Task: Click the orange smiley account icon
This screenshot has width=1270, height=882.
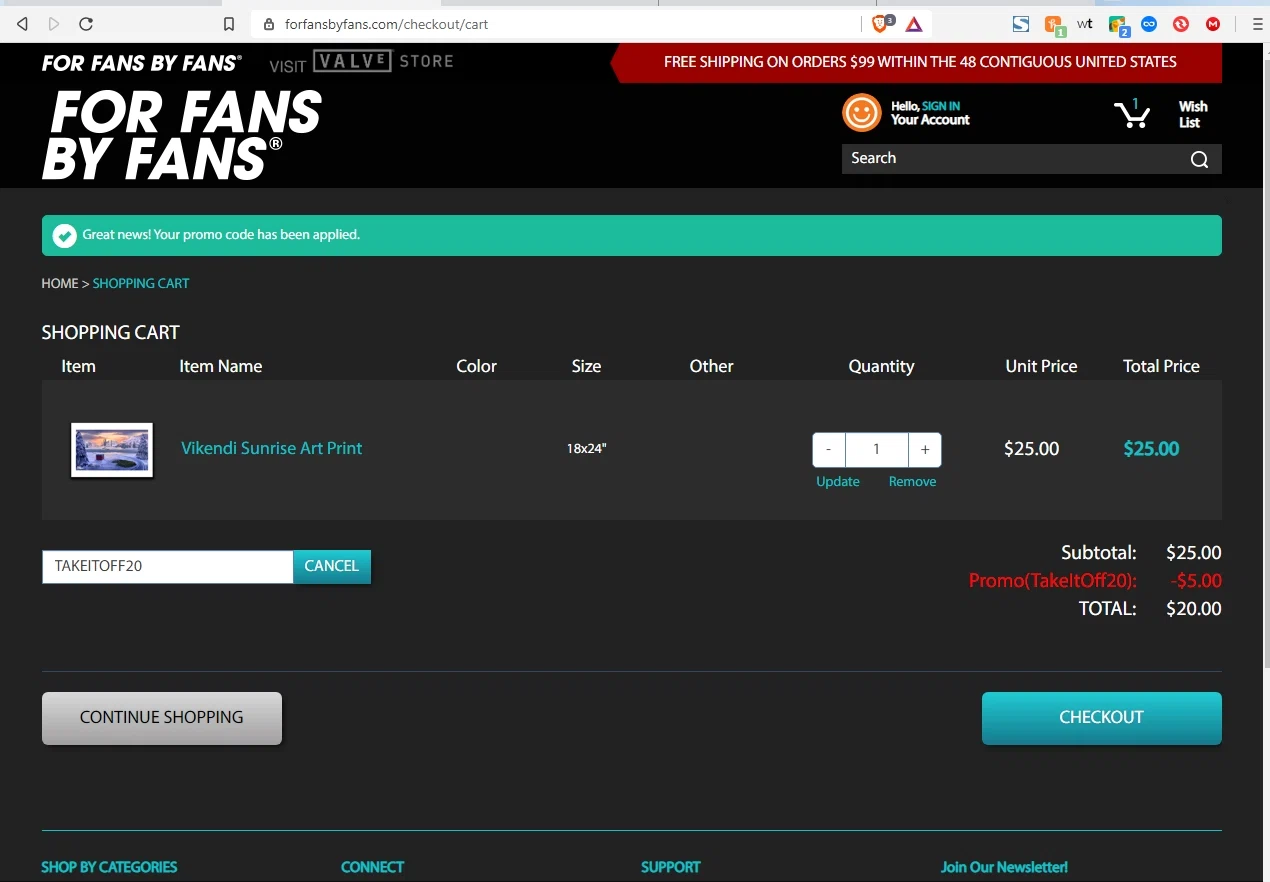Action: point(861,113)
